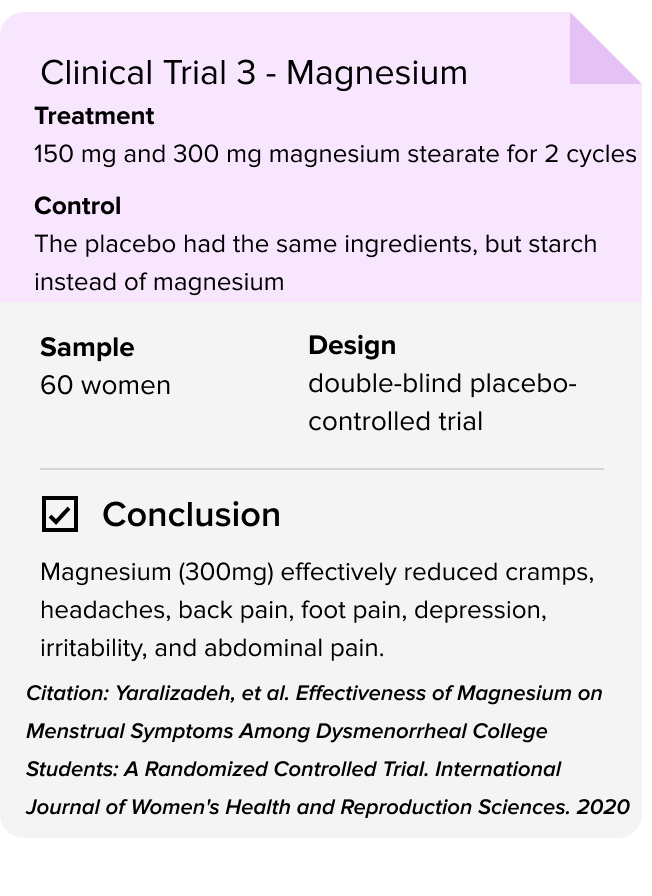Viewport: 652px width, 896px height.
Task: Click the Magnesium (300mg) conclusion paragraph
Action: point(317,610)
